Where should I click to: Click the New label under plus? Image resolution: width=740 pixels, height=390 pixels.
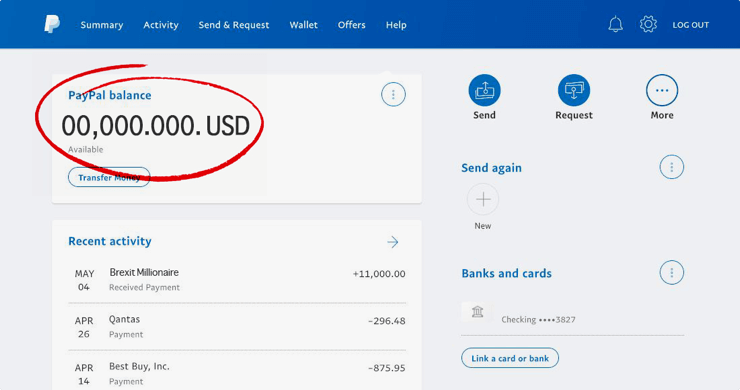pyautogui.click(x=483, y=226)
